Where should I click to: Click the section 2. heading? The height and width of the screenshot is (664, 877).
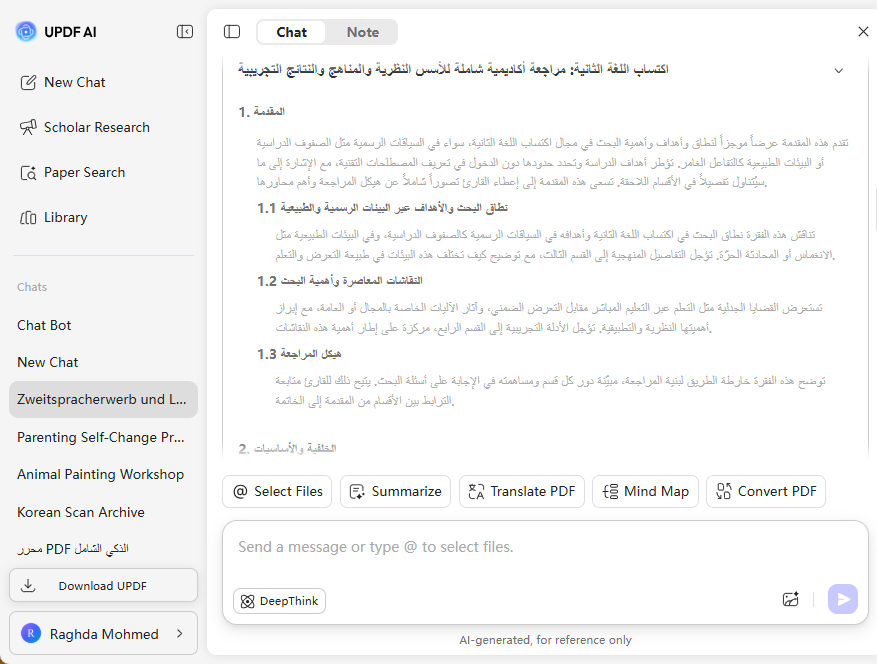[x=287, y=449]
